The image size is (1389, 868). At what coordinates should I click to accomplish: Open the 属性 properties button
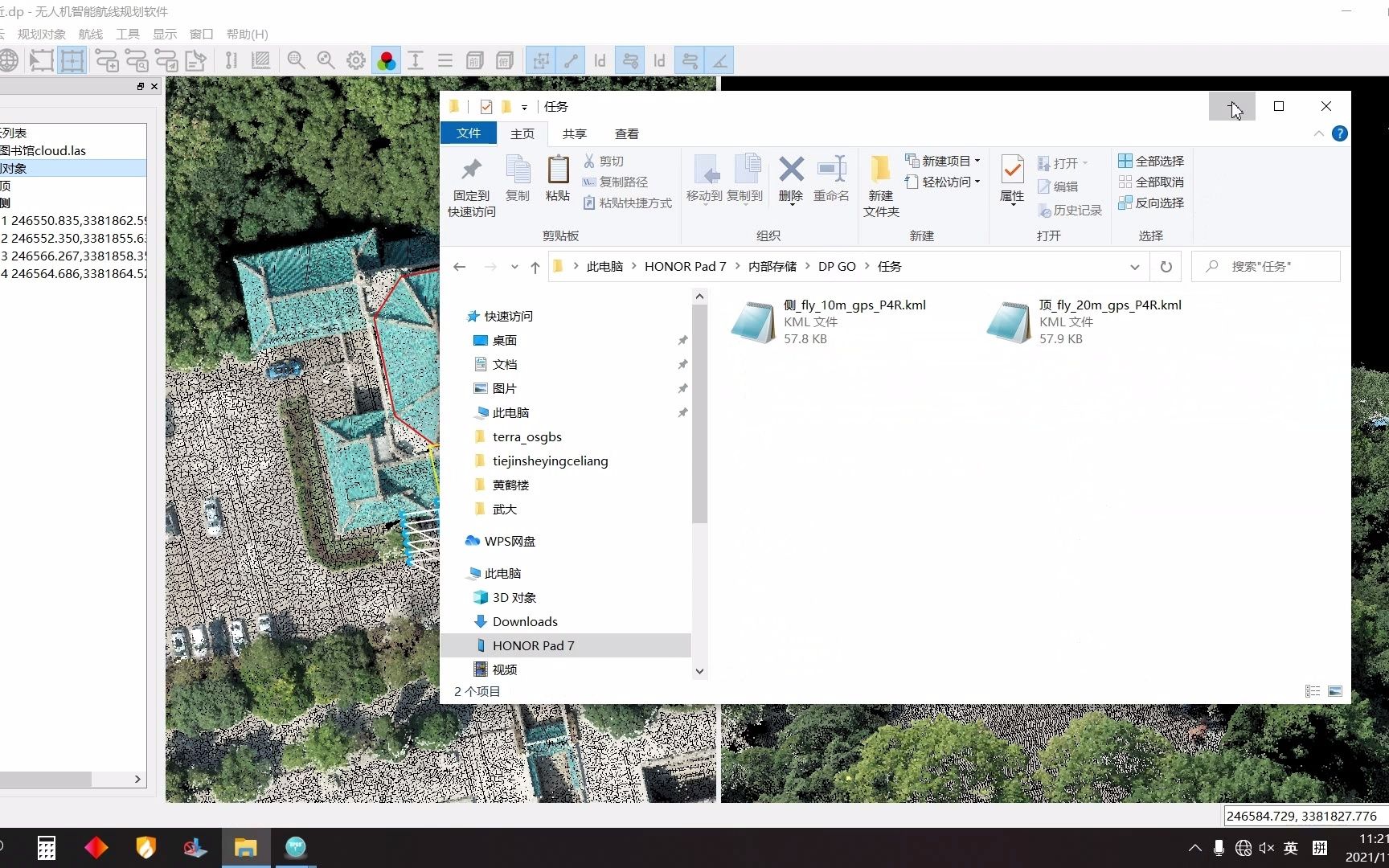pos(1012,179)
